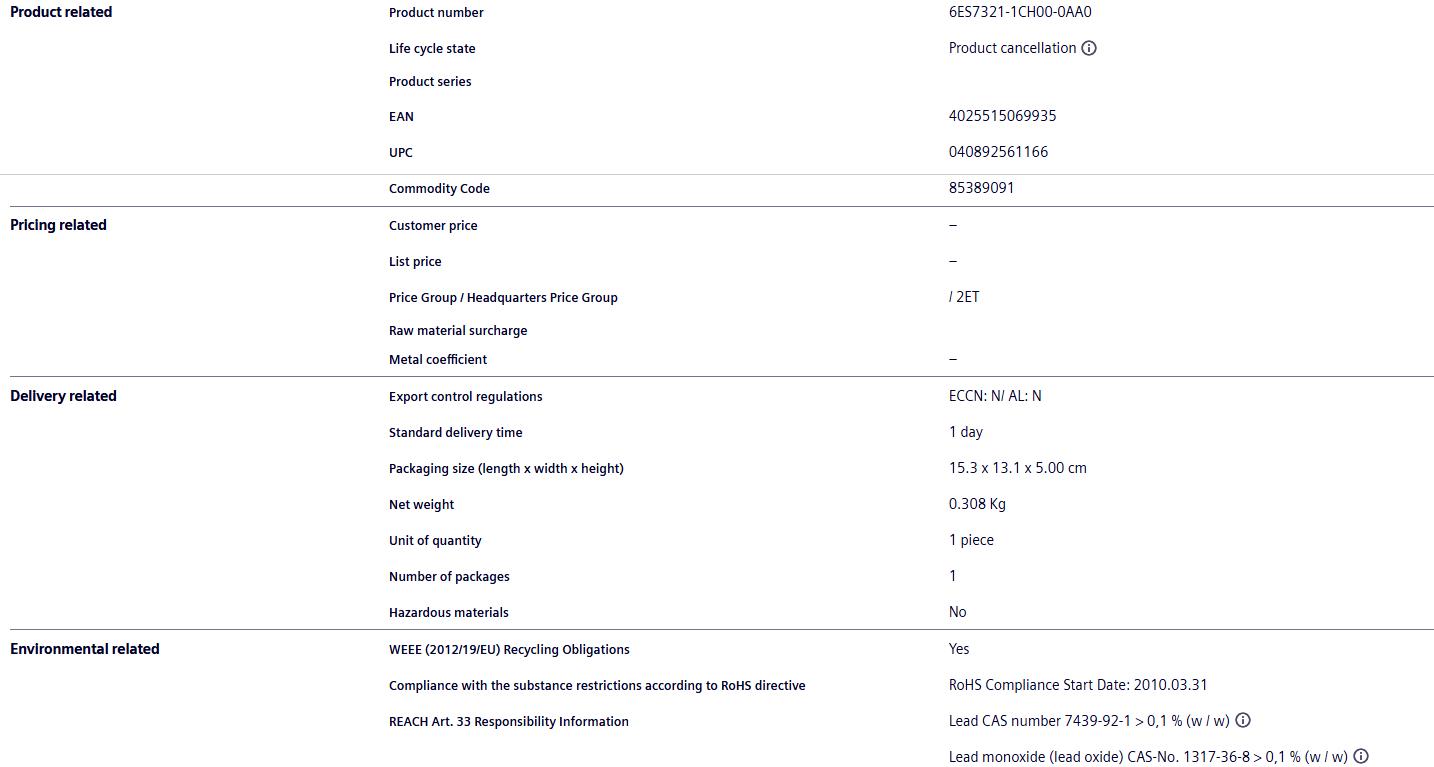The height and width of the screenshot is (767, 1434).
Task: Click the net weight 0.308 Kg value
Action: (977, 504)
